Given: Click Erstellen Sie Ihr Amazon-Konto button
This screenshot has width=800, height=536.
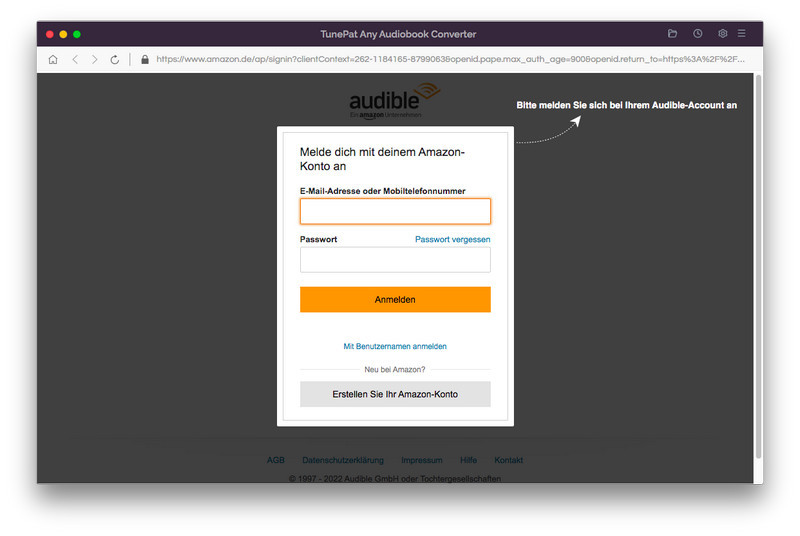Looking at the screenshot, I should pos(395,394).
